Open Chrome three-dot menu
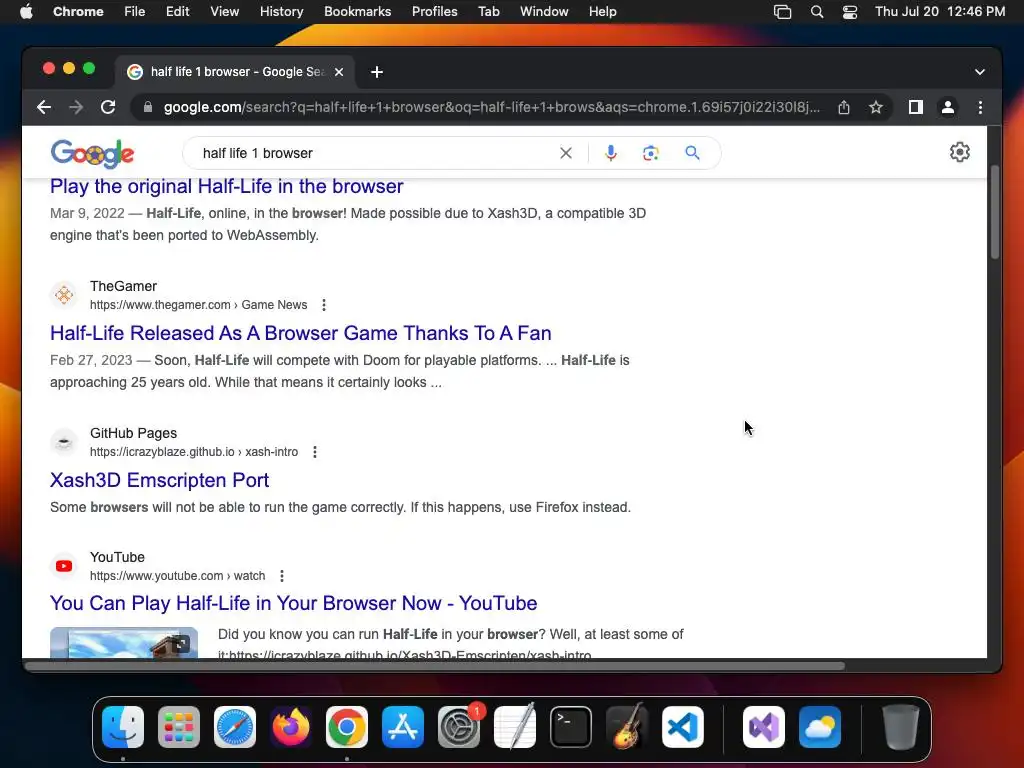Screen dimensions: 1024x768 coord(980,107)
